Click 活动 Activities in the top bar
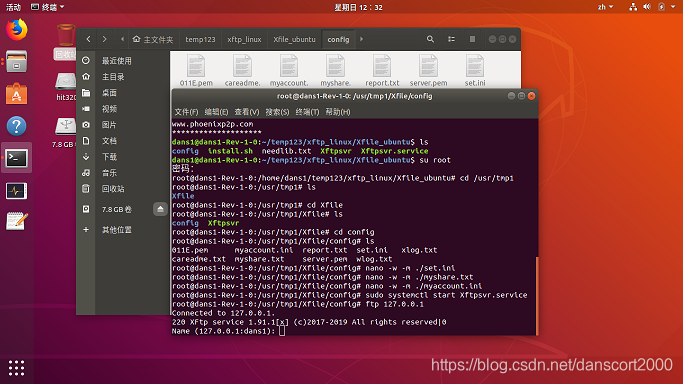Image resolution: width=683 pixels, height=384 pixels. [14, 7]
